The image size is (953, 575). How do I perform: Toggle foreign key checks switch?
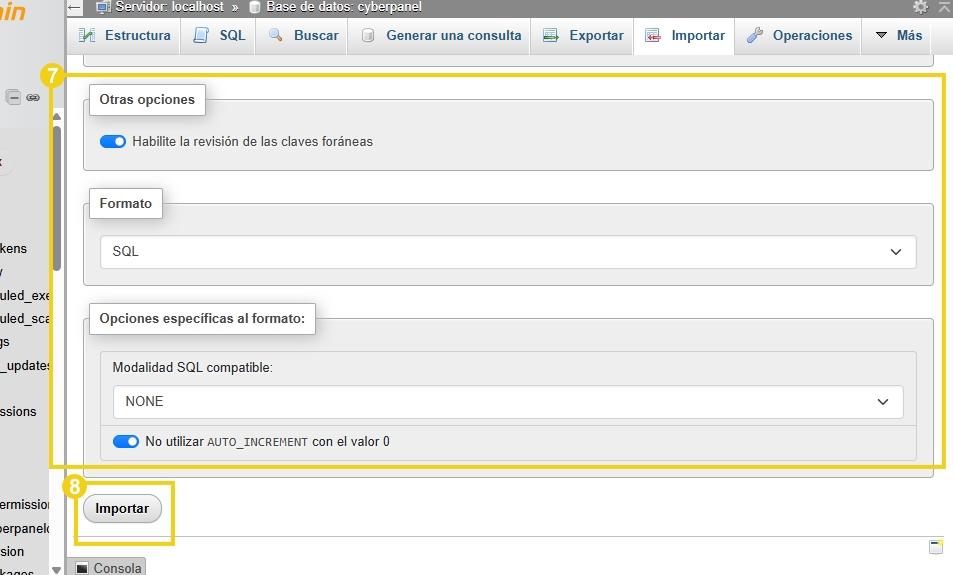[x=113, y=142]
